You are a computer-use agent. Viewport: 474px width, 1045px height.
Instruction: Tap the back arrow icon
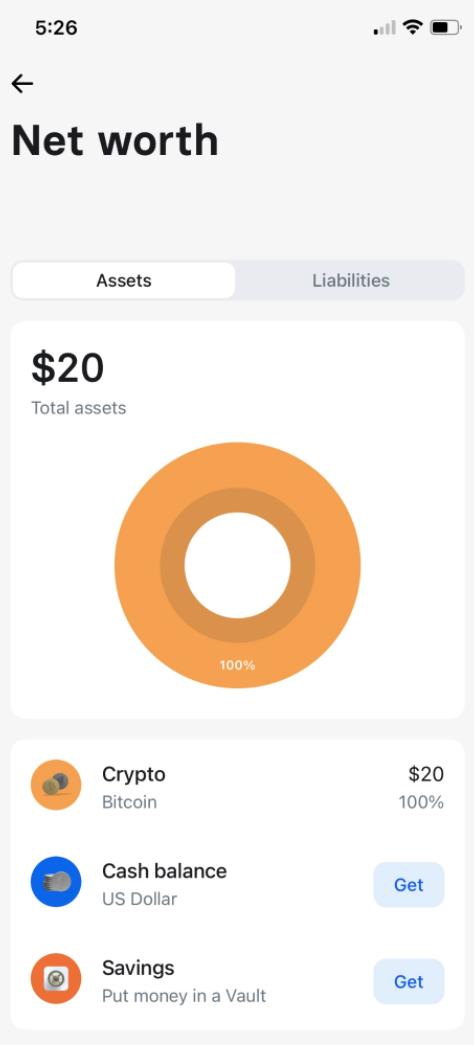coord(22,83)
